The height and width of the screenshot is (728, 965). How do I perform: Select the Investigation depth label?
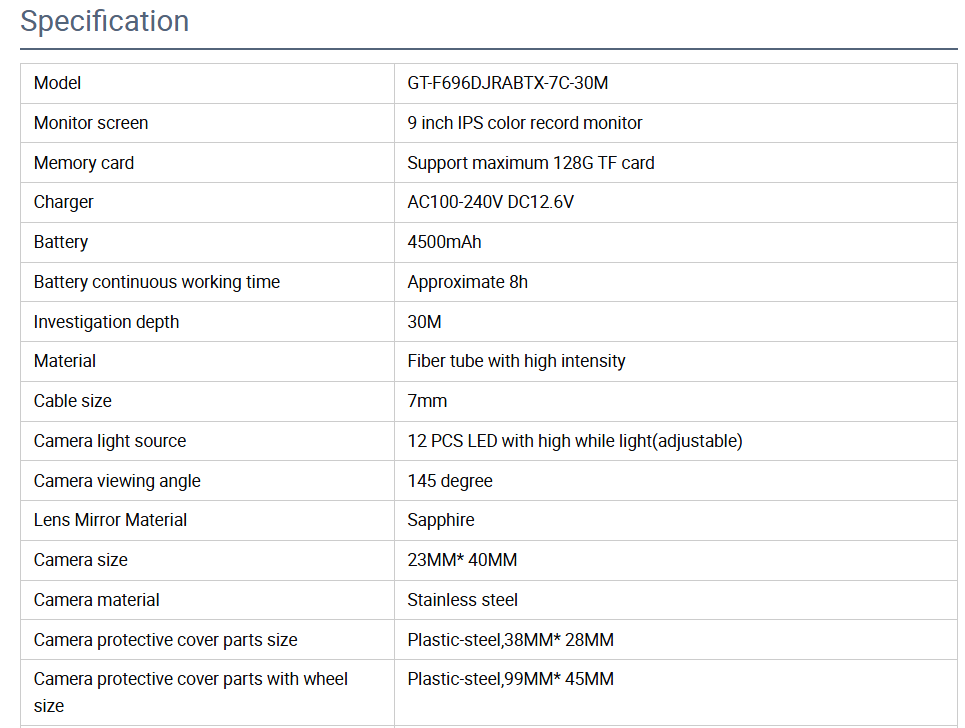[107, 322]
